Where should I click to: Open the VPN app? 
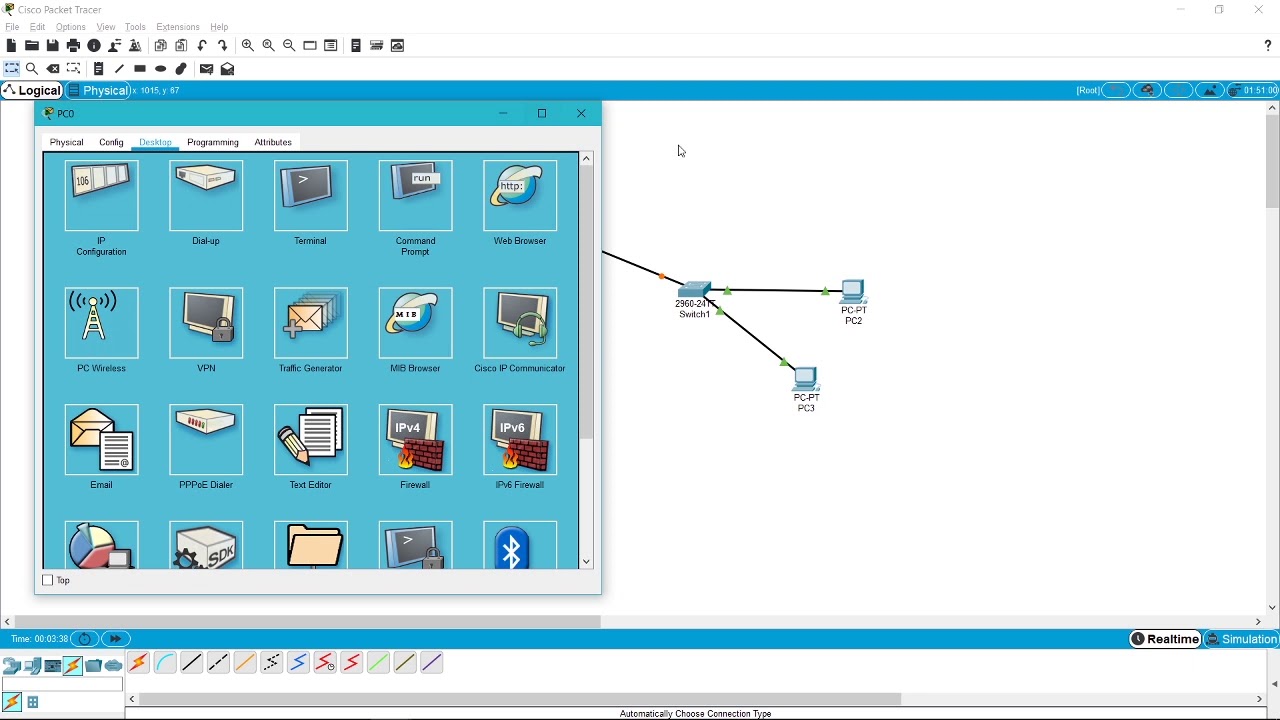pyautogui.click(x=206, y=323)
